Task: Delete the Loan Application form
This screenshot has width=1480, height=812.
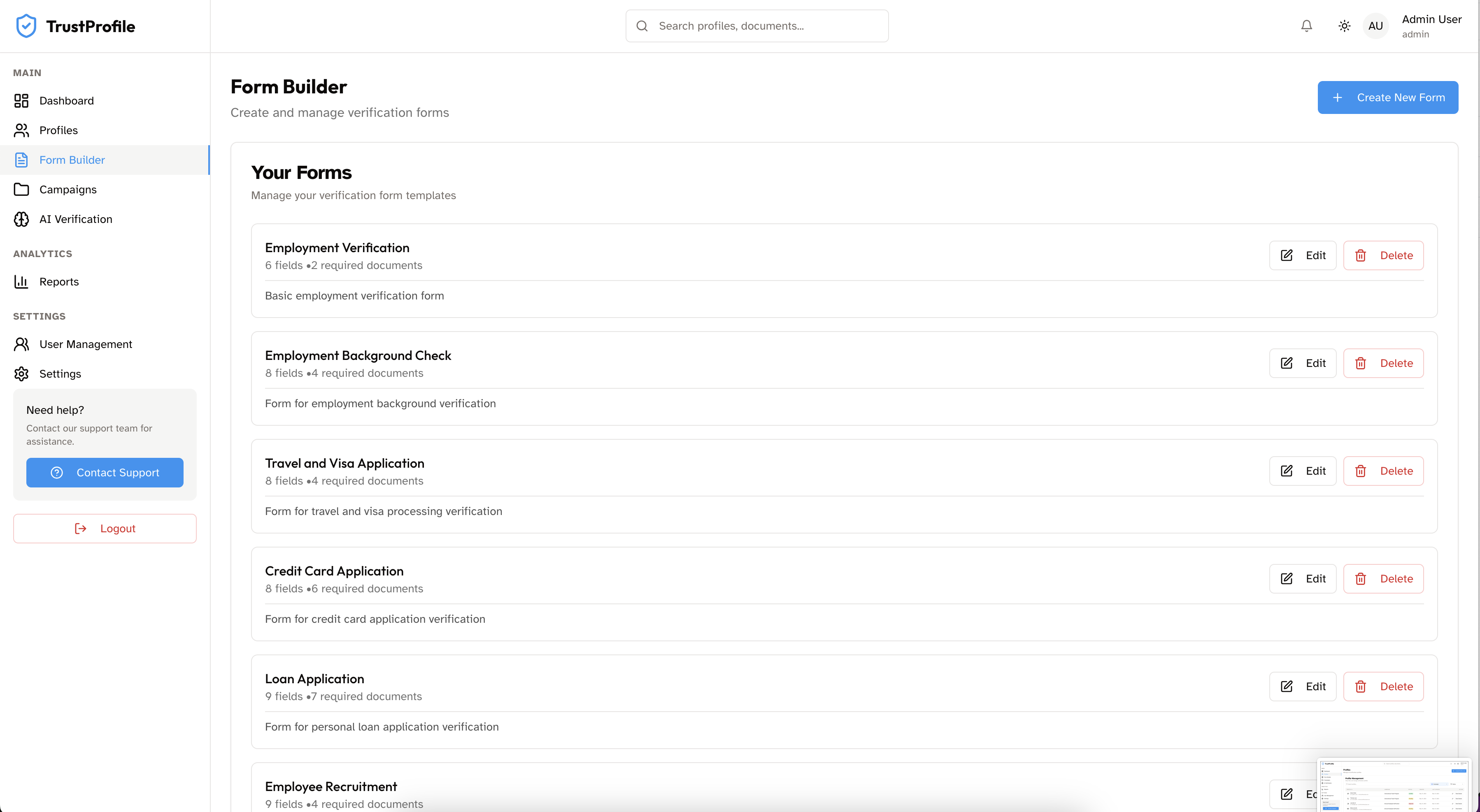Action: [1383, 686]
